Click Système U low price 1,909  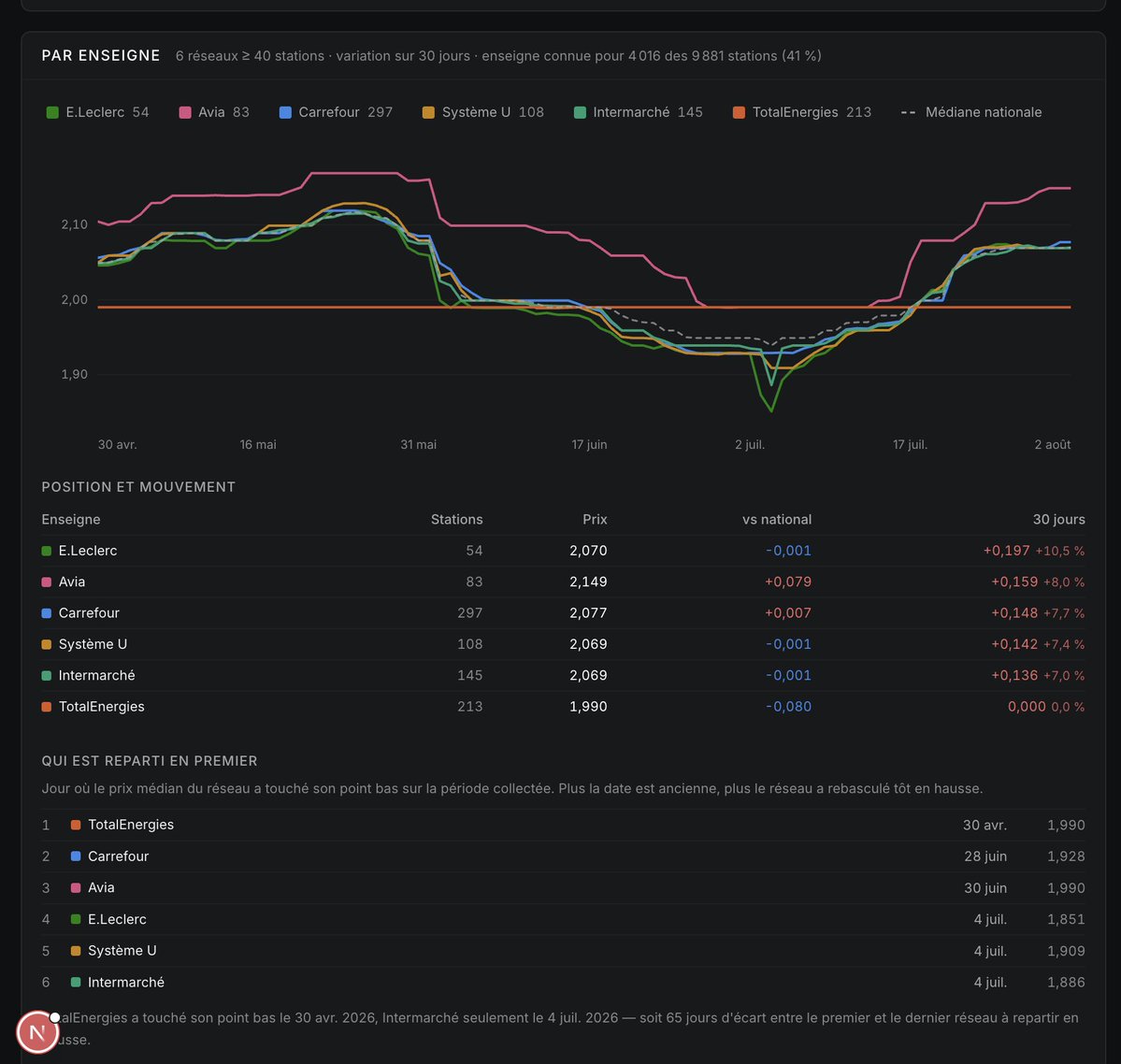click(x=1066, y=951)
